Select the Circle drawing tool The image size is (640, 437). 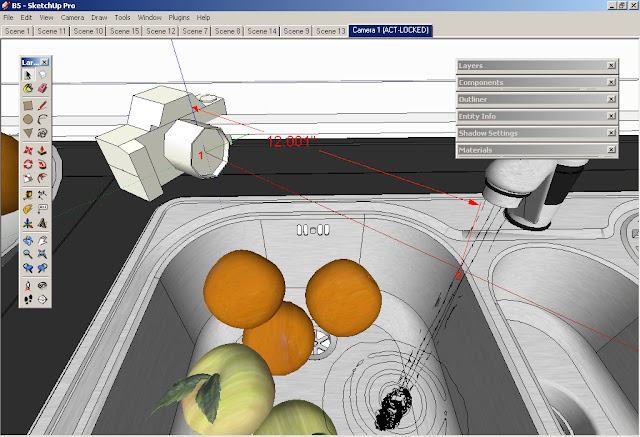[28, 120]
